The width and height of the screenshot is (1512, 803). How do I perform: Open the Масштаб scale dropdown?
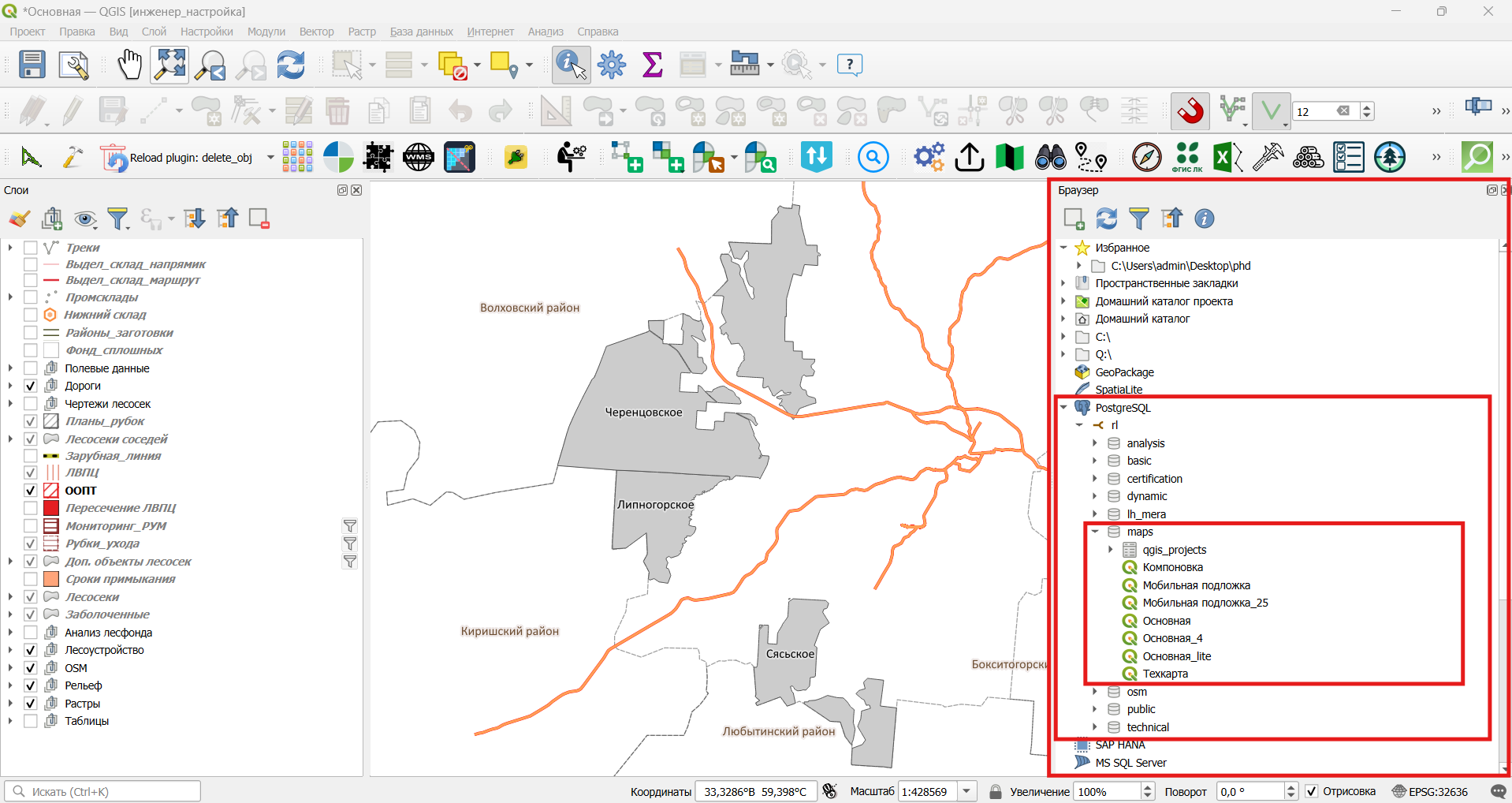[967, 791]
